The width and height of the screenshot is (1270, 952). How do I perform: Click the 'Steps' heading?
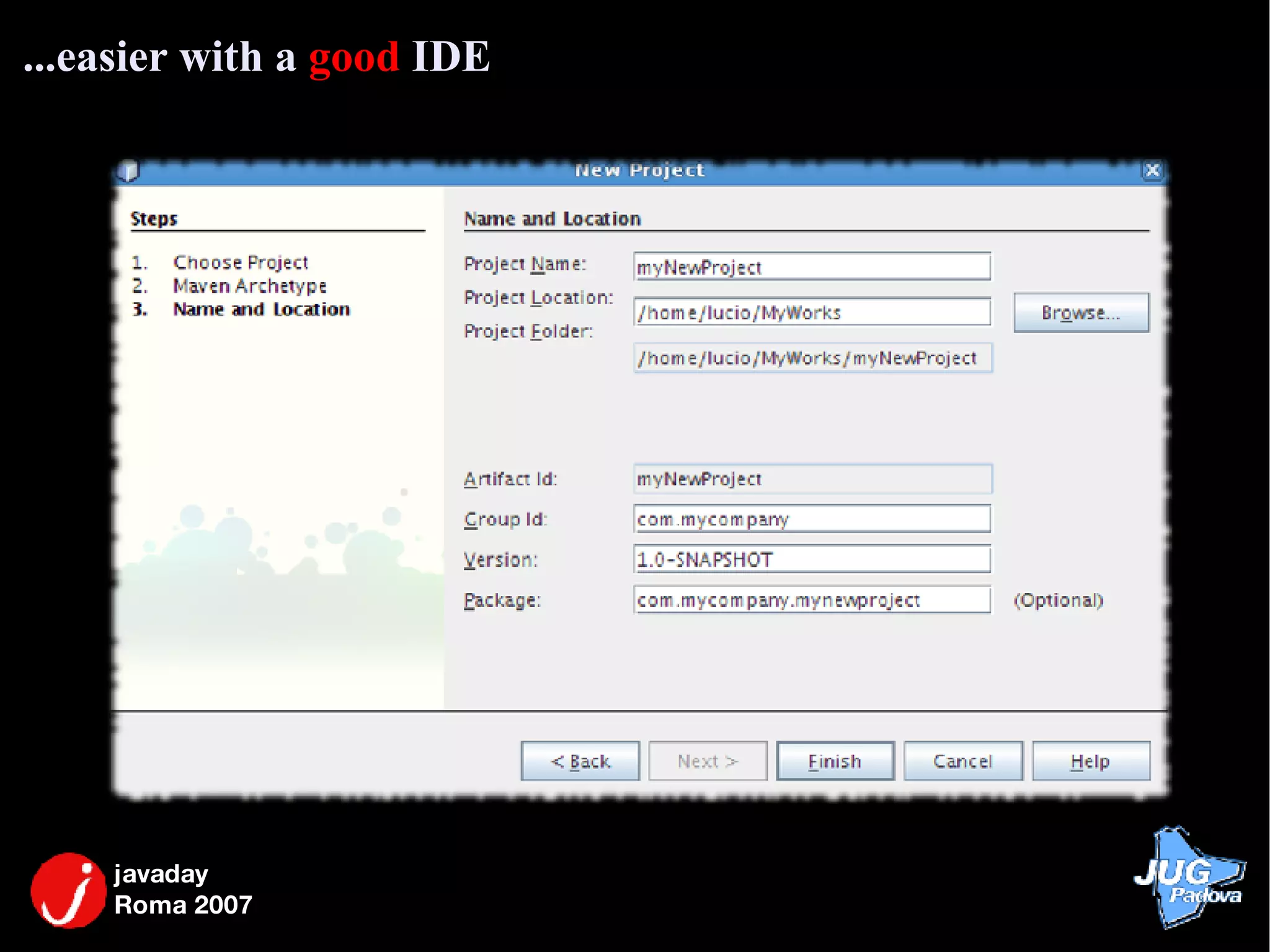[154, 219]
